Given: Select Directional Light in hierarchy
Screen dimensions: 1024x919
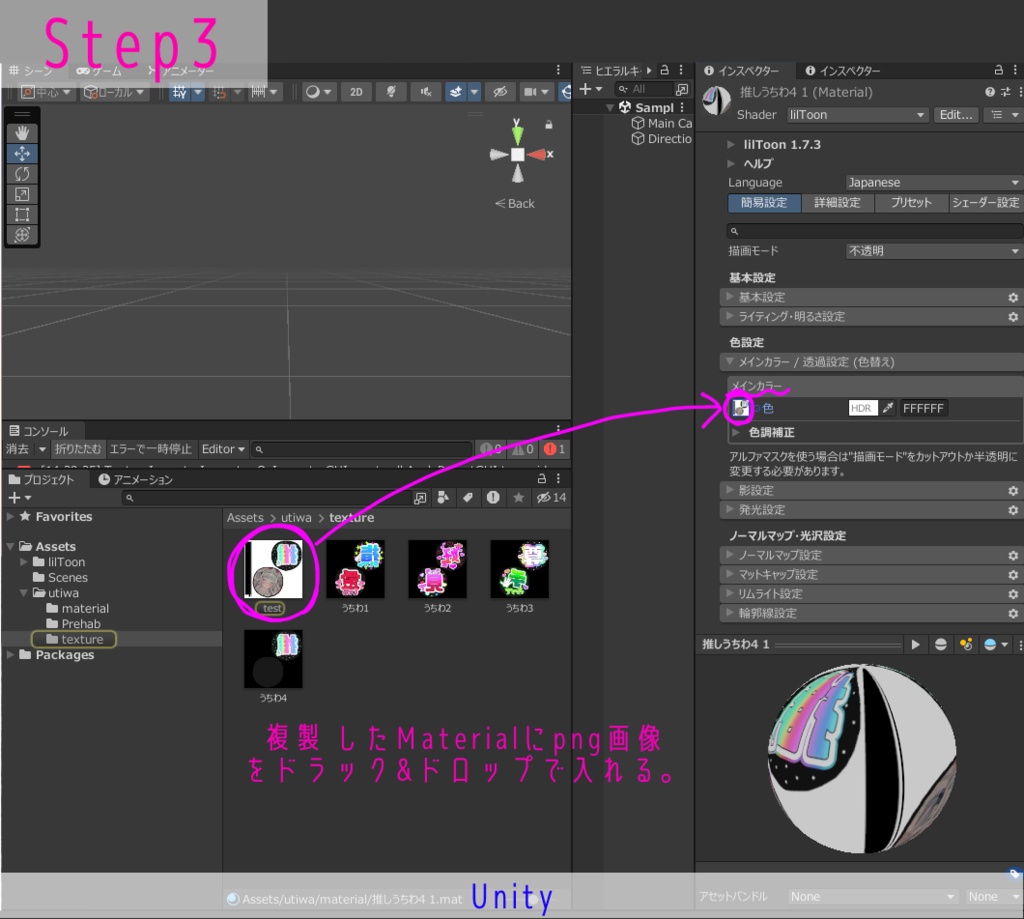Looking at the screenshot, I should (662, 138).
